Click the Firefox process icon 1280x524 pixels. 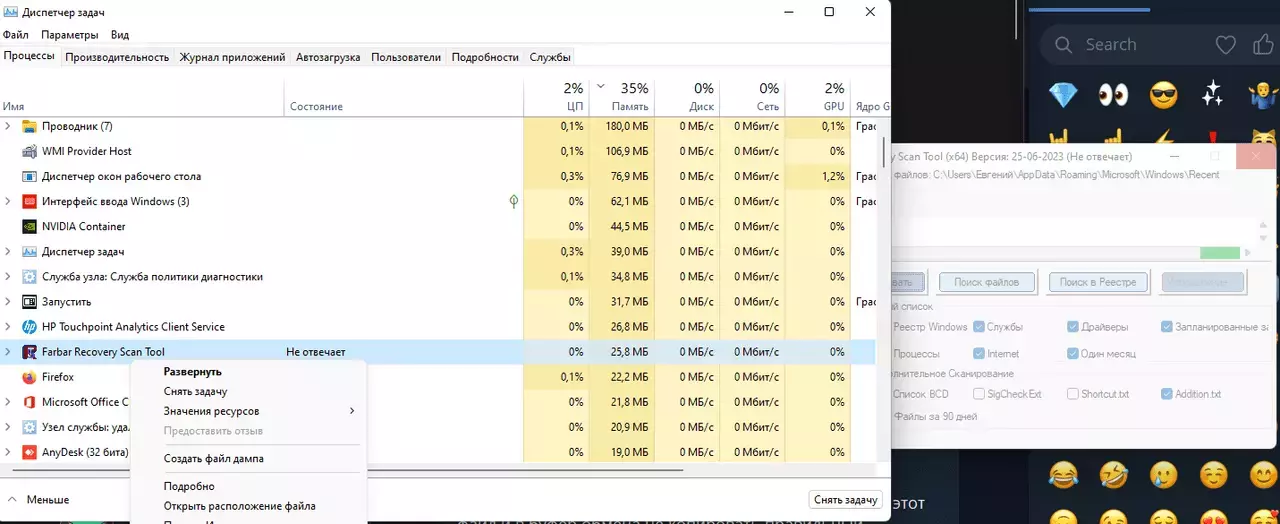tap(29, 377)
